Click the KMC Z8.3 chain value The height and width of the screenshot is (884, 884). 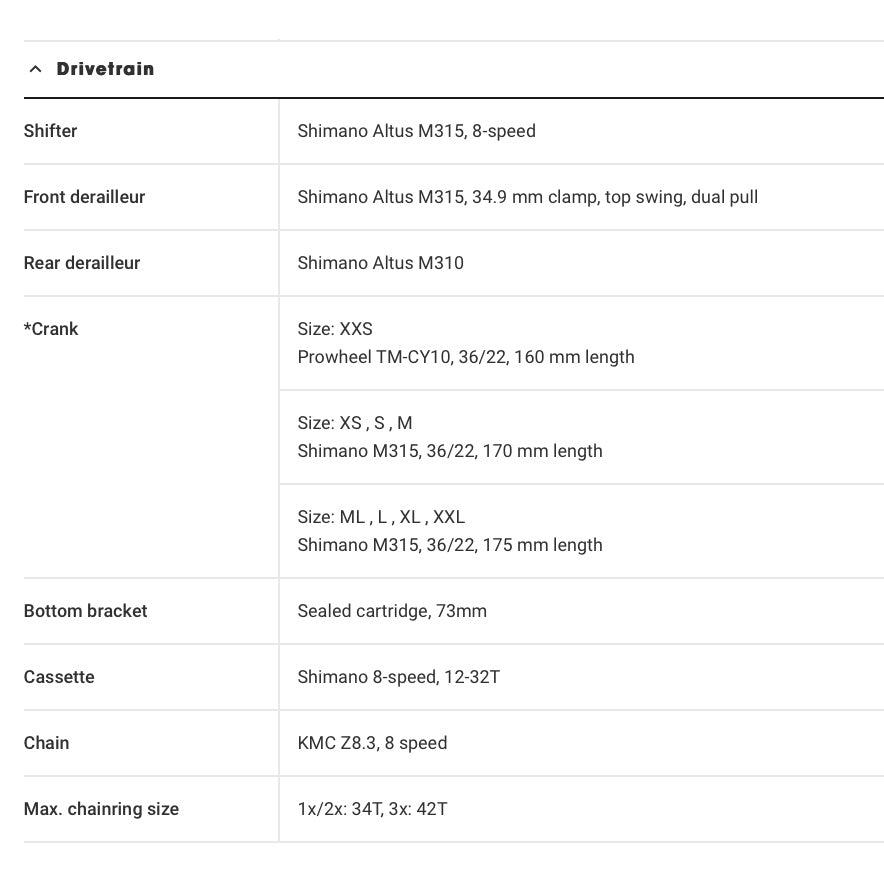372,743
